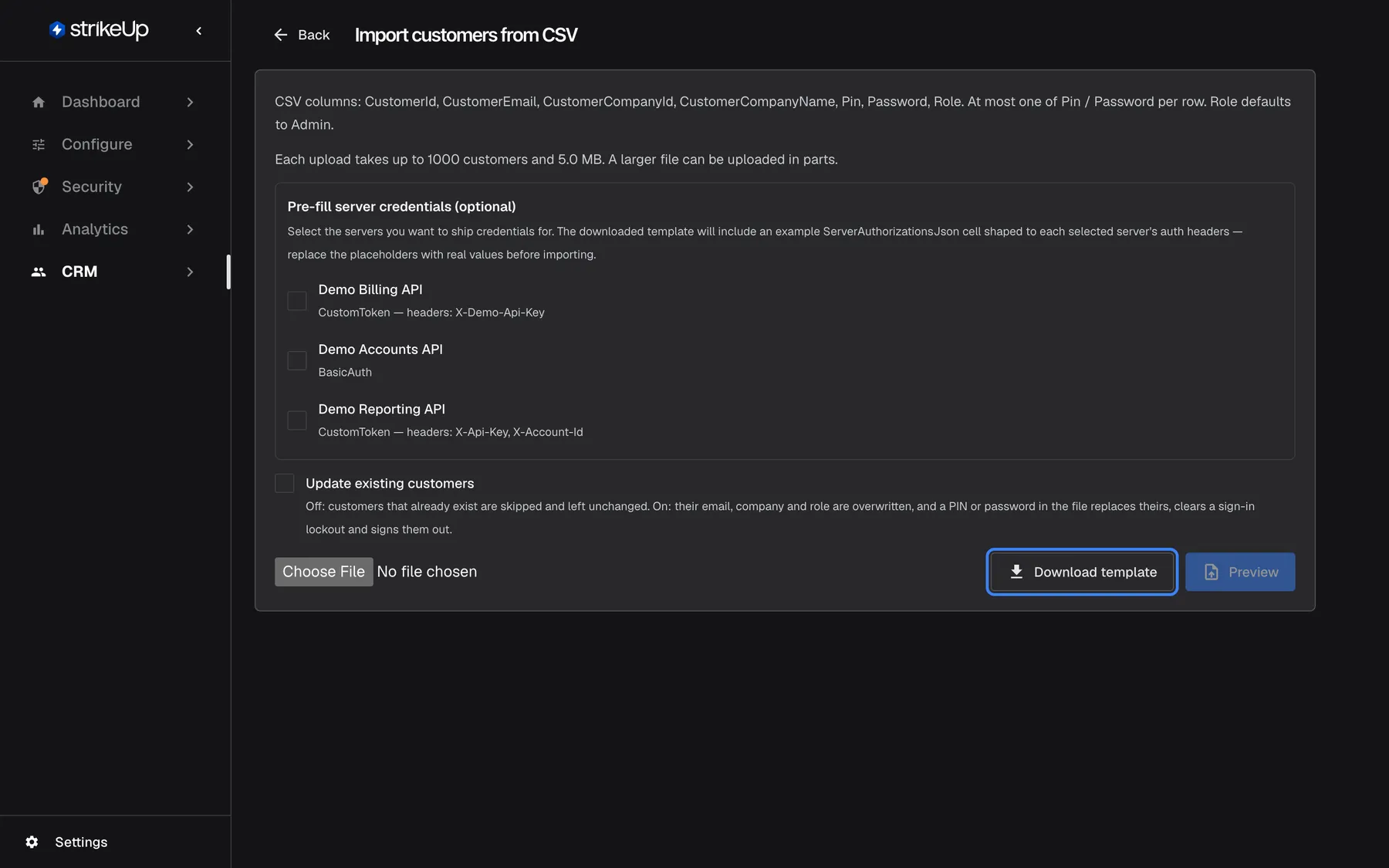Click the 'No file chosen' text

pos(427,572)
